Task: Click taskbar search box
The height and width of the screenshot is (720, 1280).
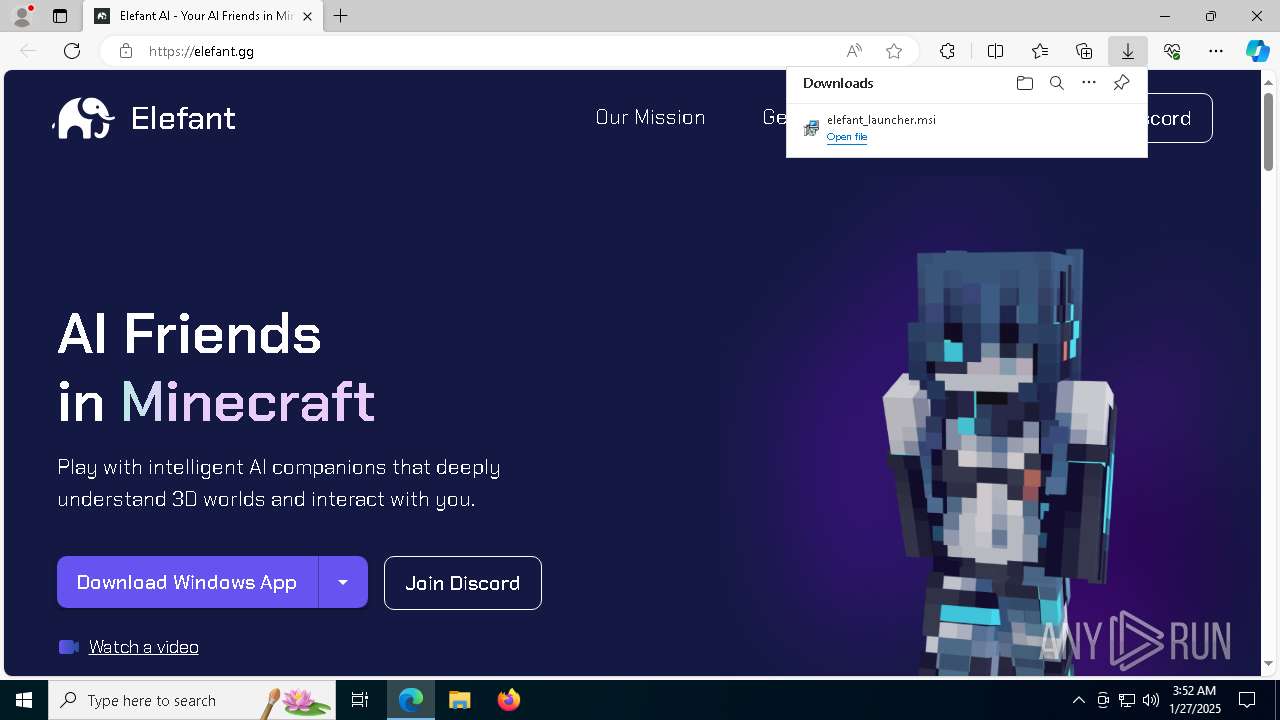Action: [192, 700]
